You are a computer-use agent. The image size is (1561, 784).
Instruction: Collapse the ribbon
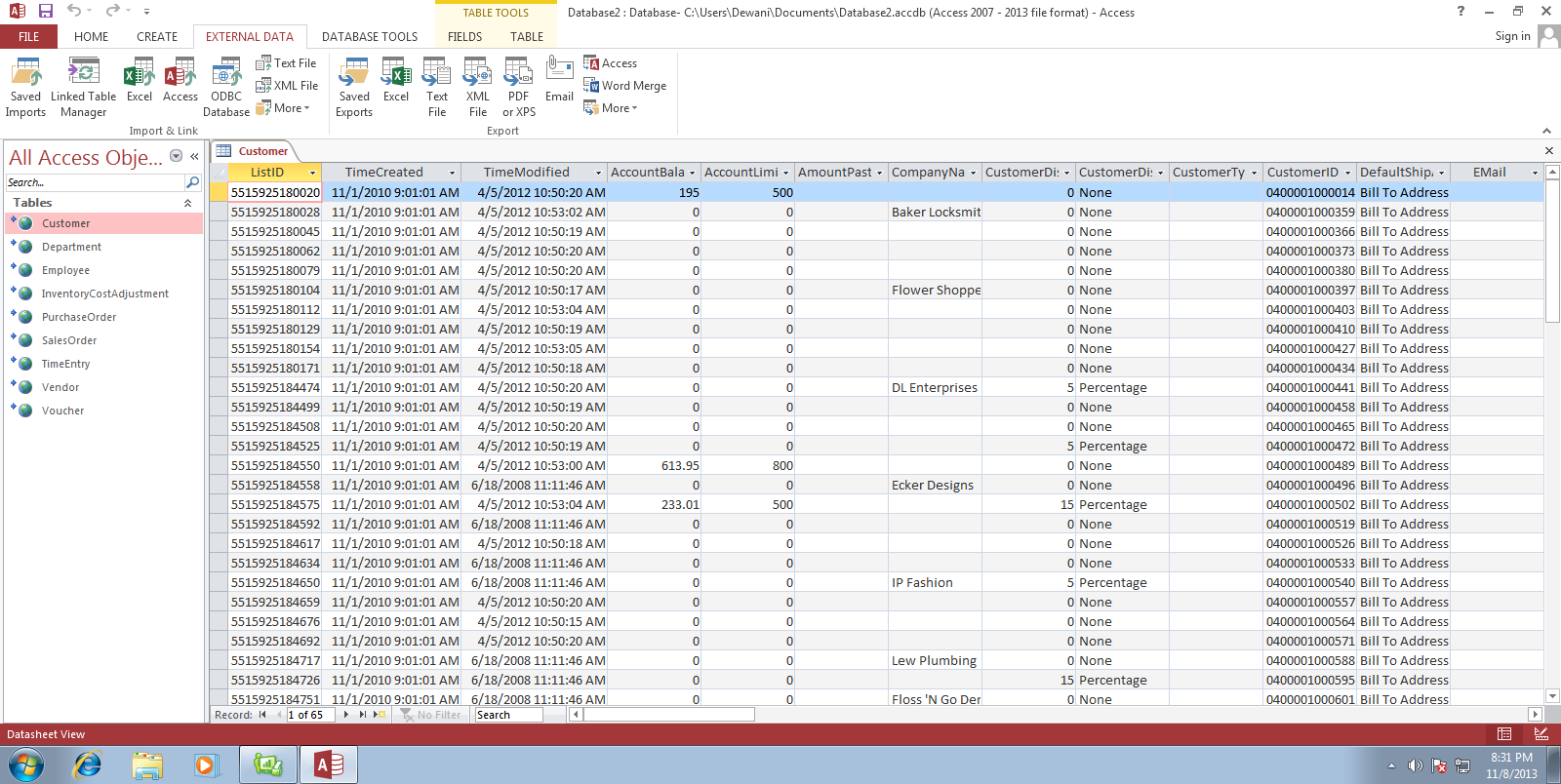(x=1546, y=131)
